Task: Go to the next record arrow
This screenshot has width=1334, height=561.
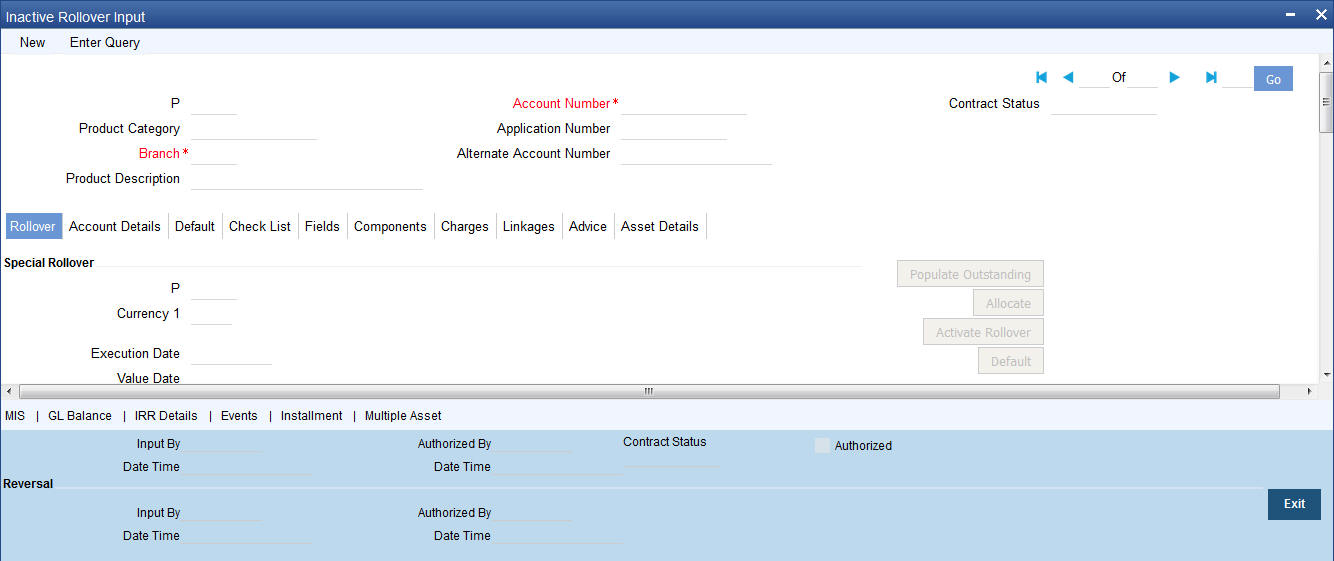Action: point(1175,77)
